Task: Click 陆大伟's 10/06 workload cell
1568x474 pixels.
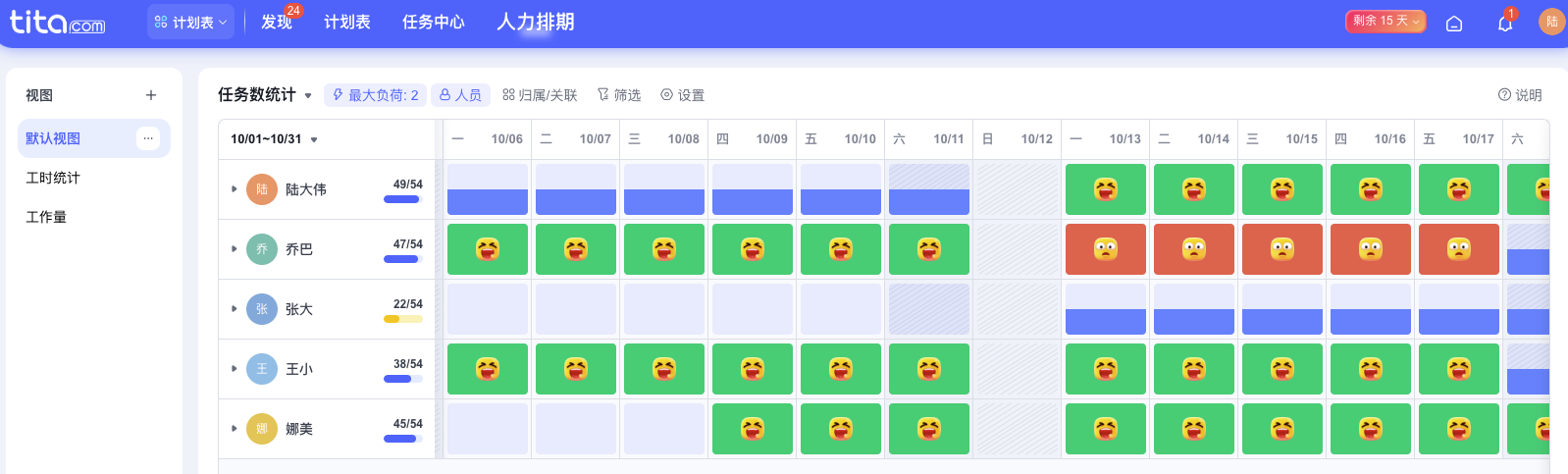Action: [x=488, y=189]
